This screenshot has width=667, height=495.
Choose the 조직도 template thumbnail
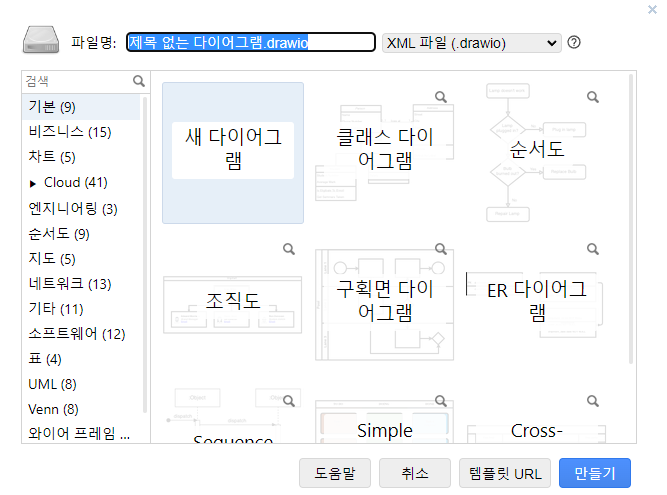(233, 304)
